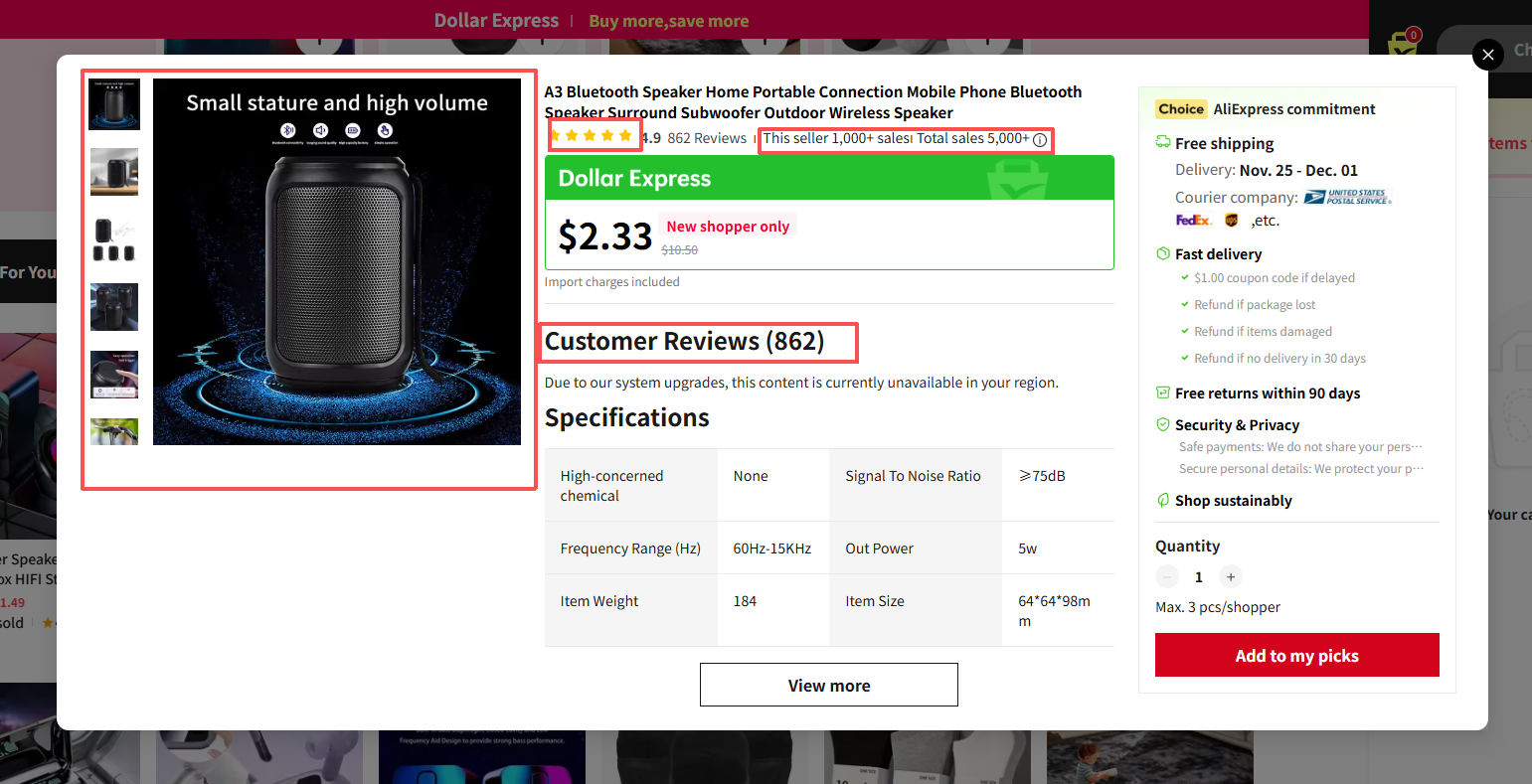The image size is (1532, 784).
Task: Click the Shop sustainably leaf icon
Action: [1162, 501]
